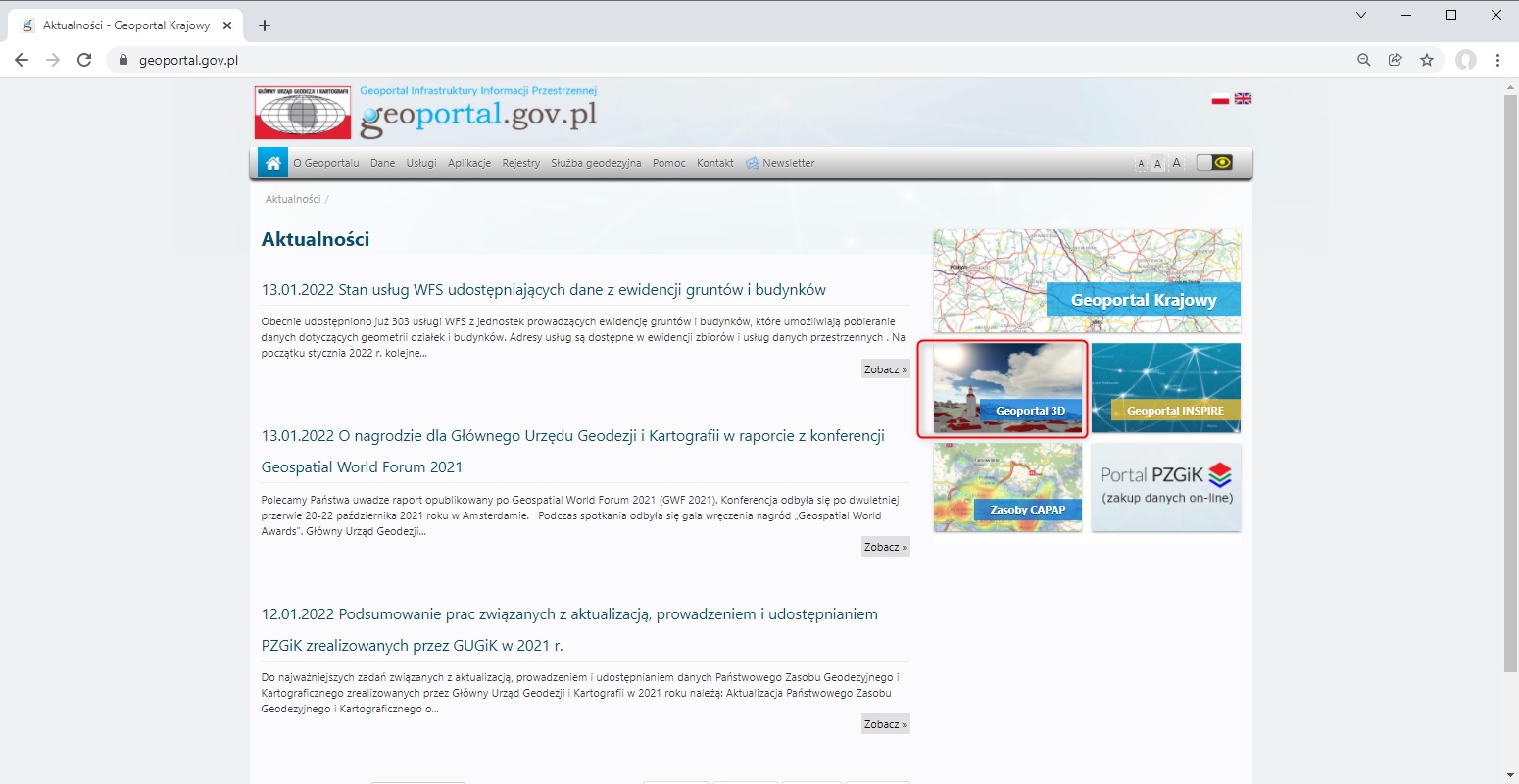
Task: Click the GUGiK globe emblem logo
Action: (x=303, y=113)
